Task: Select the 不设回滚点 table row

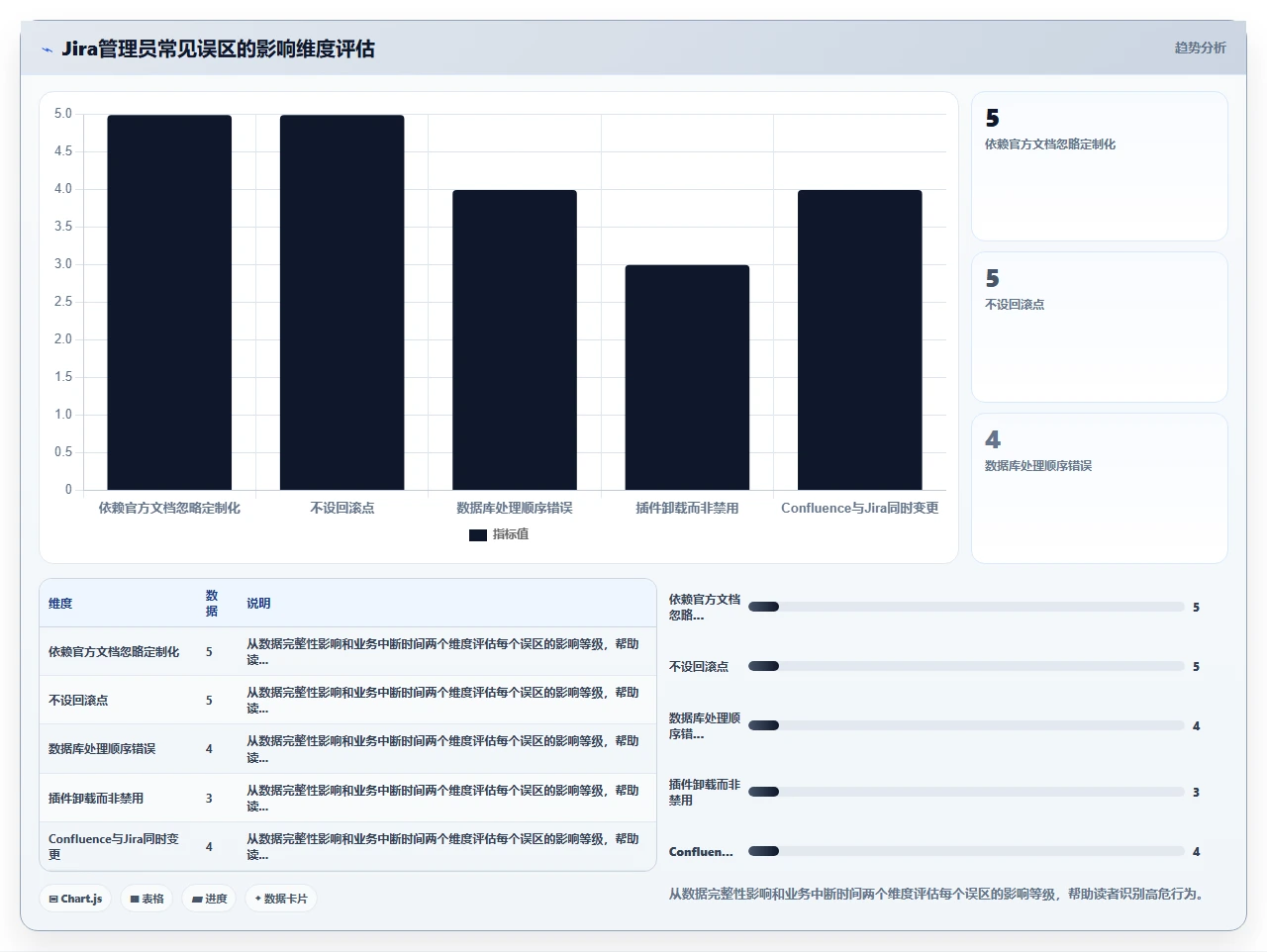Action: coord(347,701)
